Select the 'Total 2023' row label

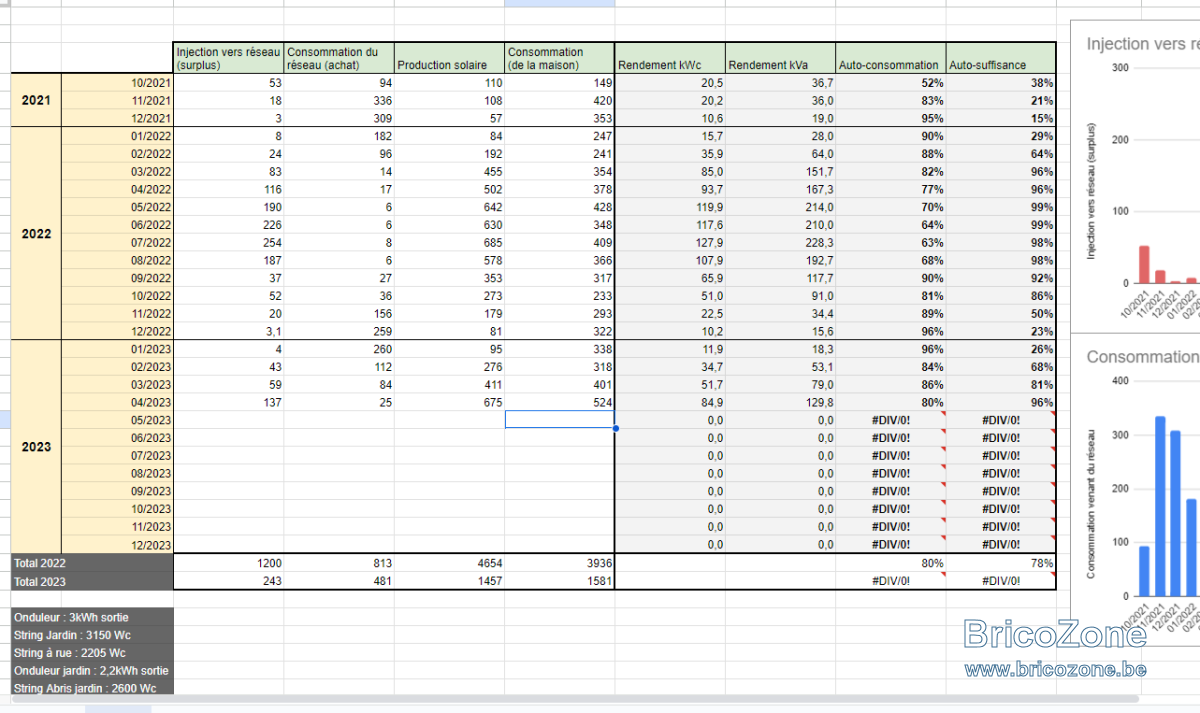92,581
